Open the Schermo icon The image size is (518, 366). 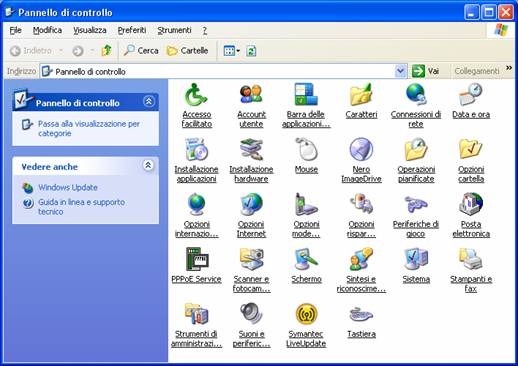tap(306, 259)
